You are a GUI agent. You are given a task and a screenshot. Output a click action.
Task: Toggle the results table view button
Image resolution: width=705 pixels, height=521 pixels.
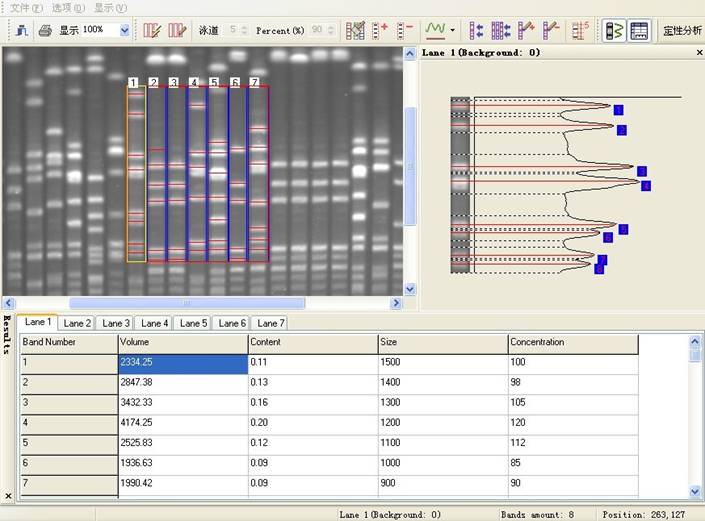[639, 31]
